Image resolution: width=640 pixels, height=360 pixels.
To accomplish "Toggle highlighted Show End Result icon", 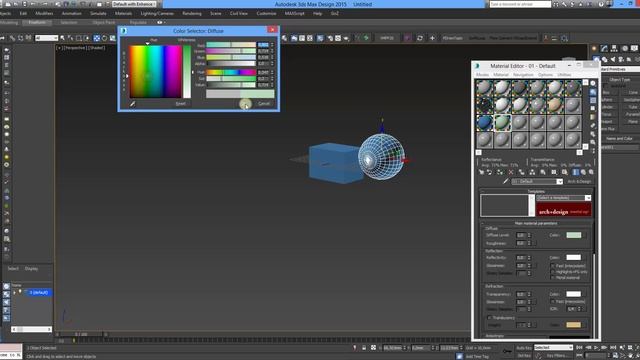I will pos(576,172).
